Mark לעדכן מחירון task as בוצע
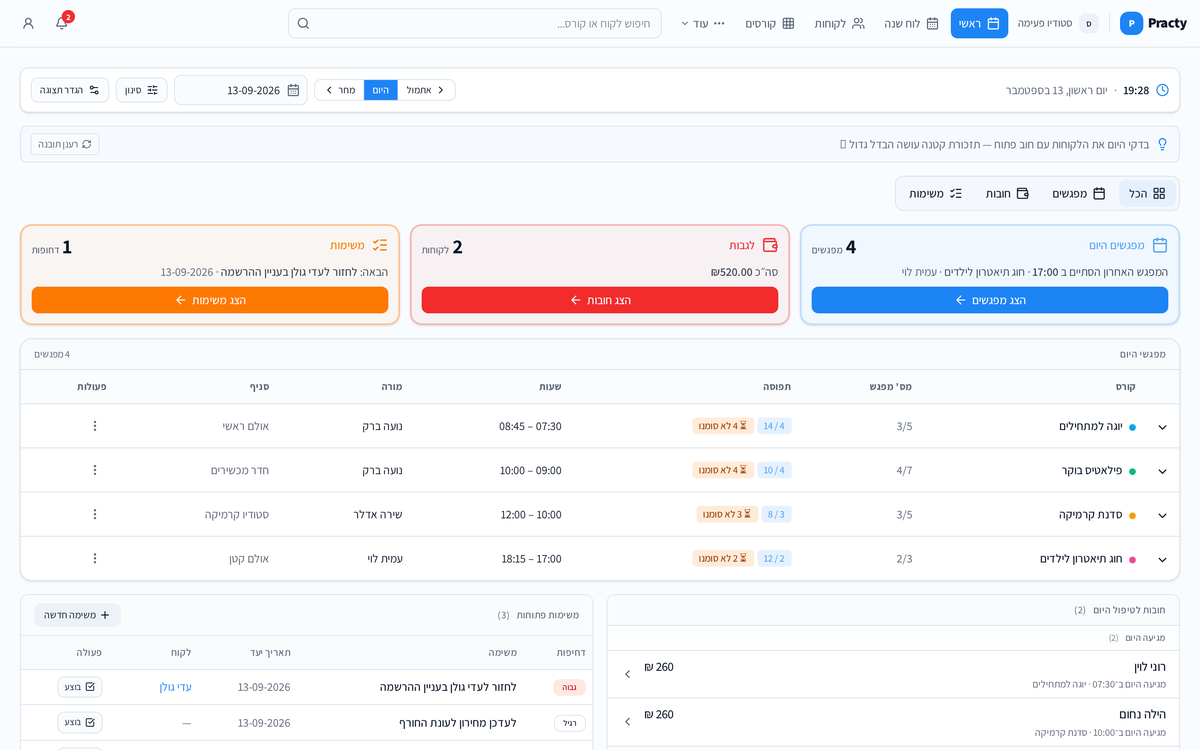The width and height of the screenshot is (1200, 750). pyautogui.click(x=80, y=722)
